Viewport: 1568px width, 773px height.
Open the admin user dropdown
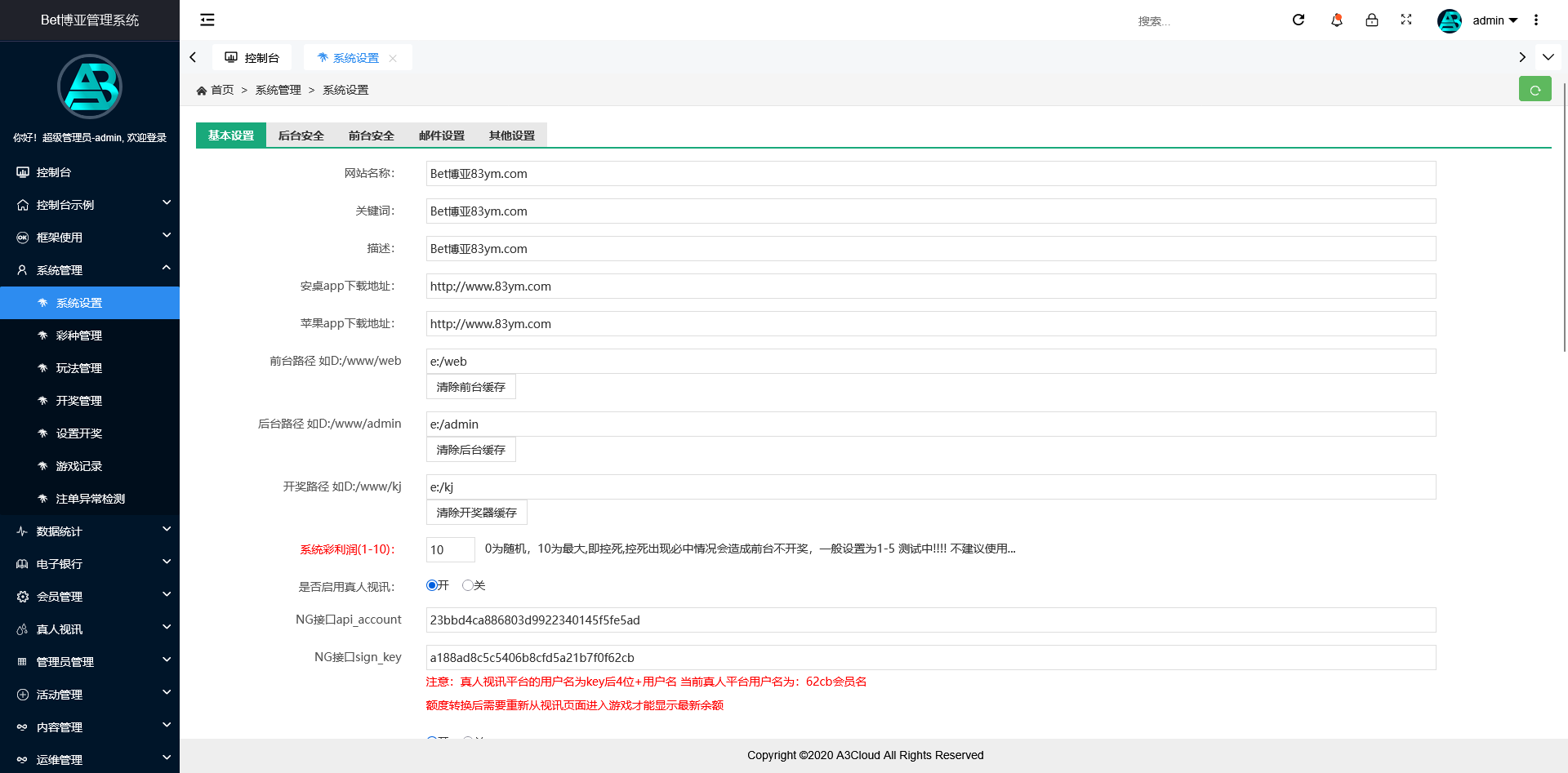(1495, 20)
